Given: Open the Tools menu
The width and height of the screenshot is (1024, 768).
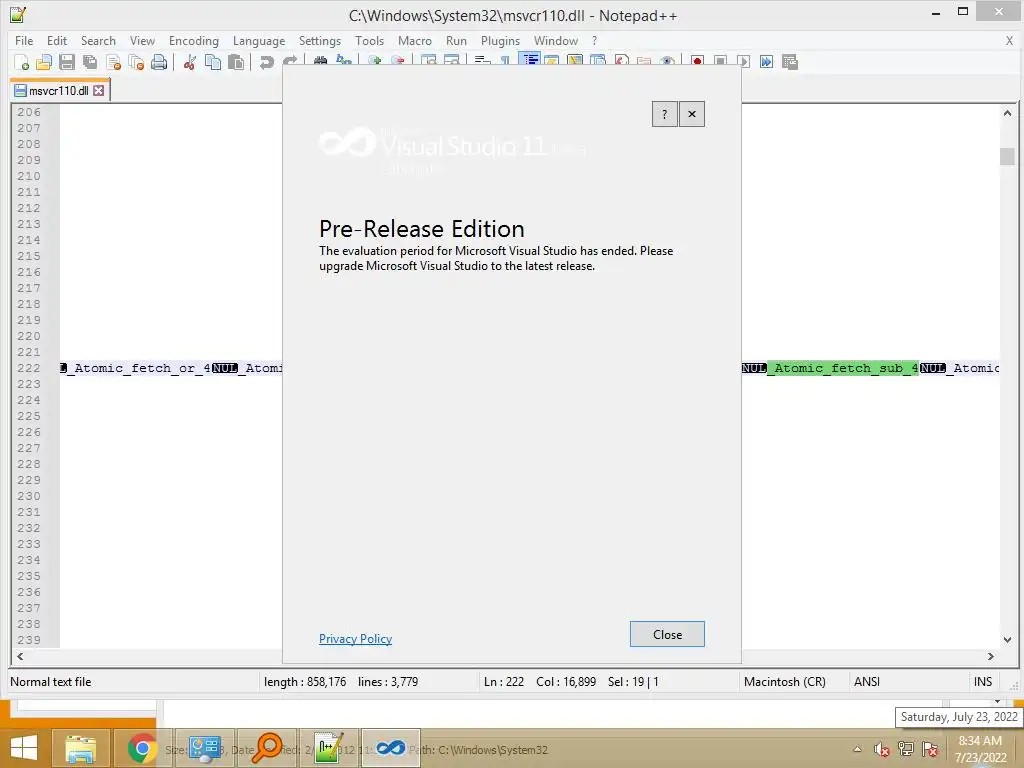Looking at the screenshot, I should (x=370, y=40).
